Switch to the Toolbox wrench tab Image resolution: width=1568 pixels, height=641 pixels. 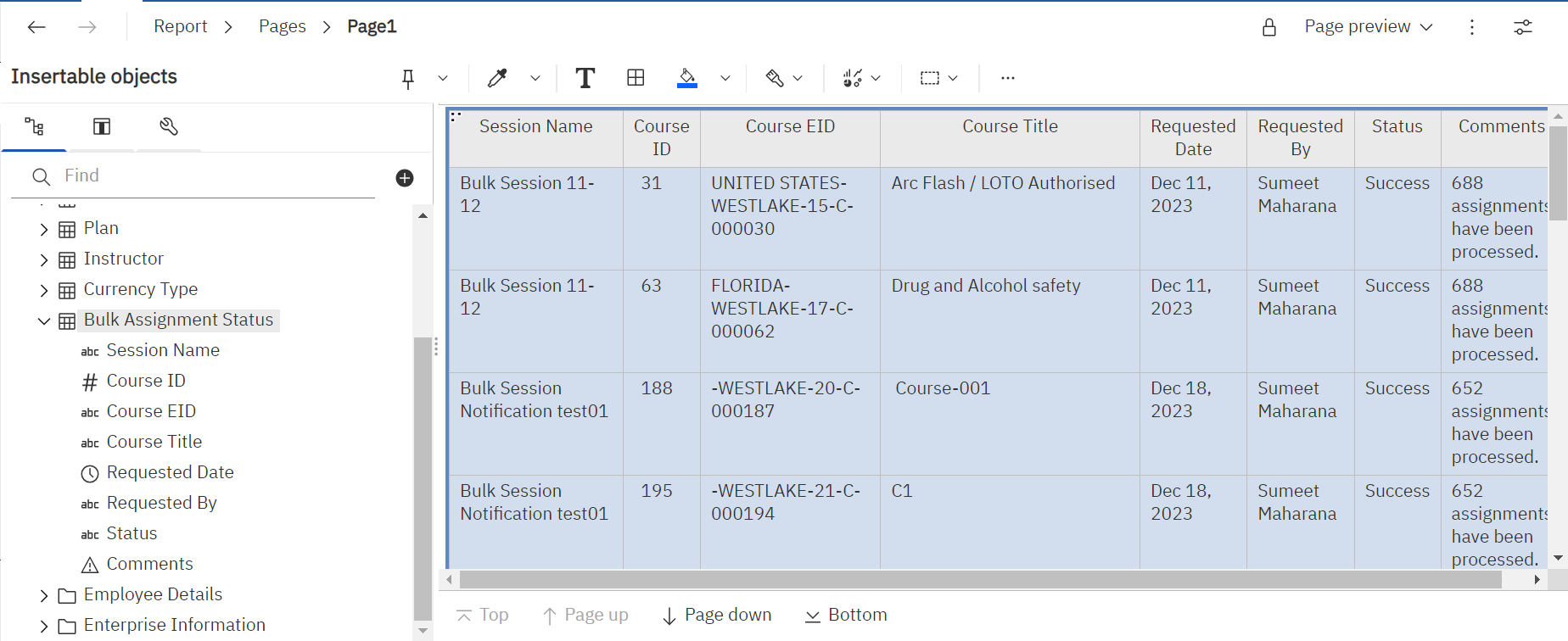point(169,127)
